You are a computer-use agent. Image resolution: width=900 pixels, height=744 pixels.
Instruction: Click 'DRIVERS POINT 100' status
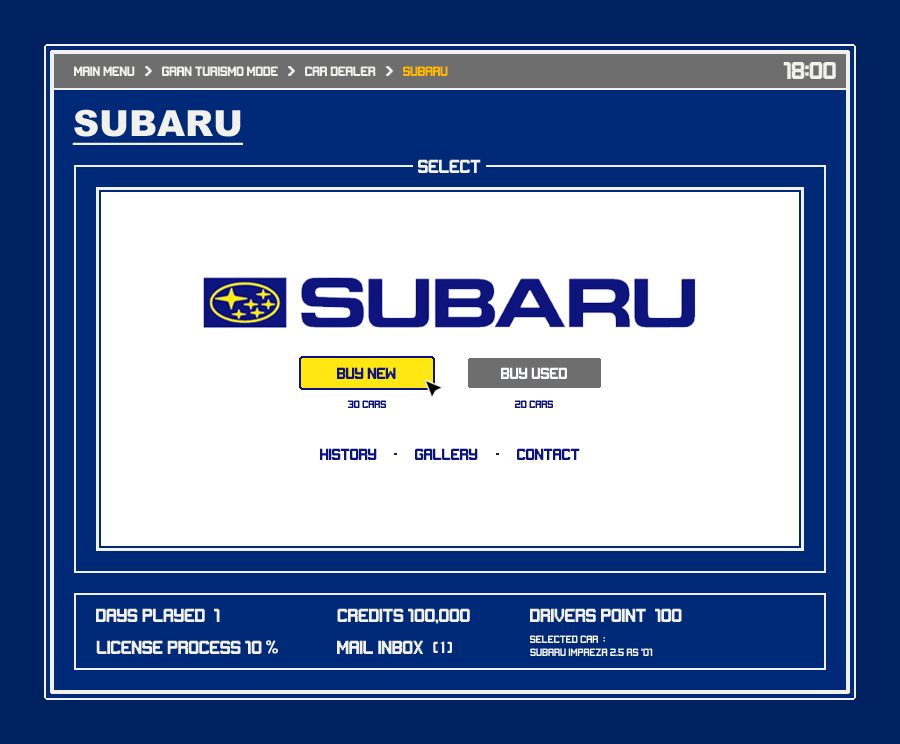point(606,615)
